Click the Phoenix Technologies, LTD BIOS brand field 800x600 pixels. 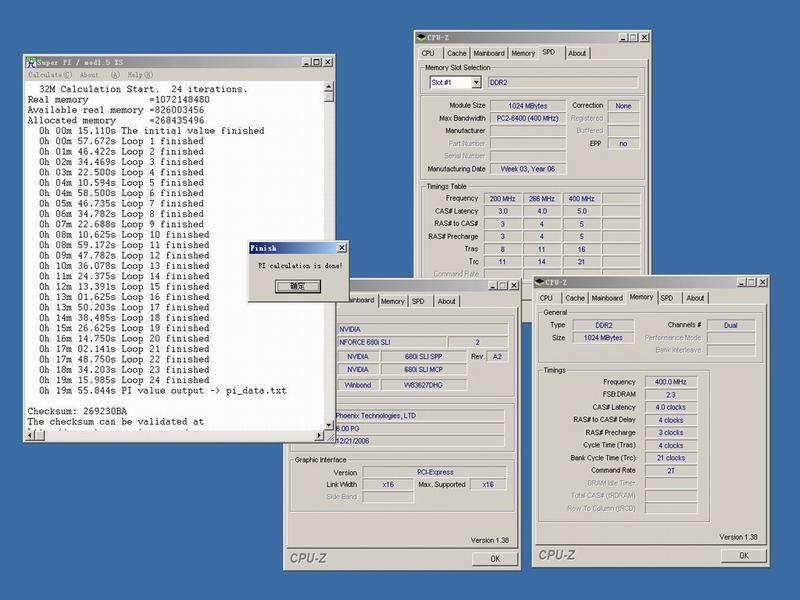click(419, 416)
